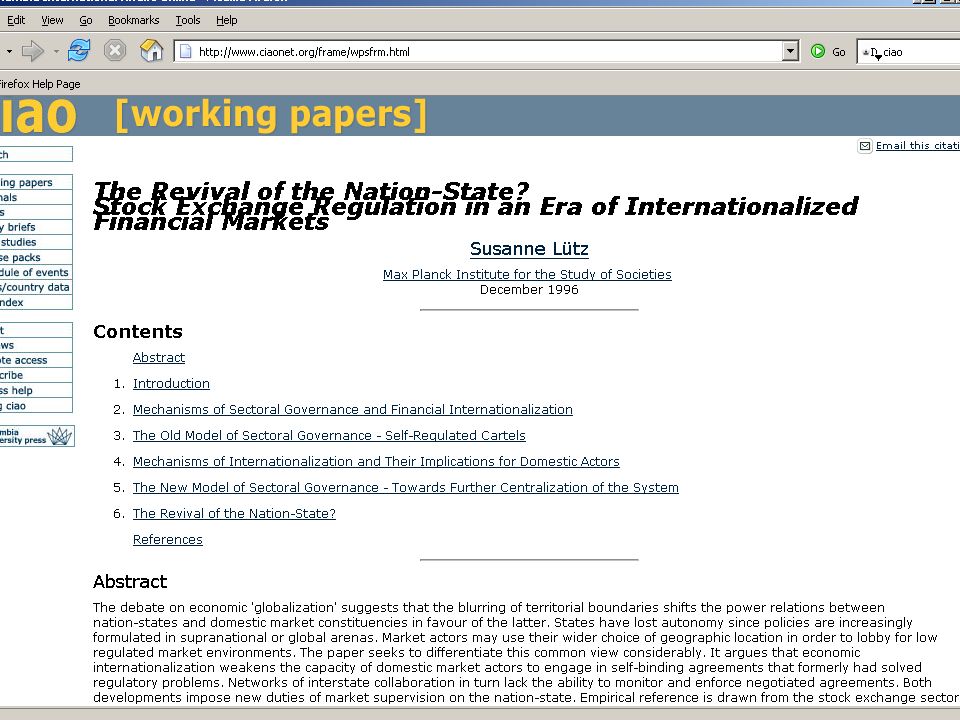Open the Go menu
This screenshot has width=960, height=720.
[x=86, y=20]
